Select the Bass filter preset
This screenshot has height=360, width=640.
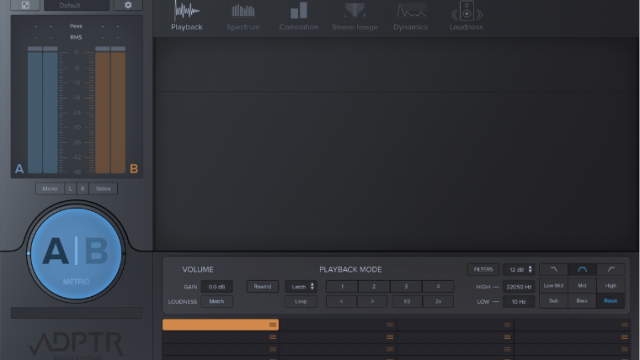582,301
